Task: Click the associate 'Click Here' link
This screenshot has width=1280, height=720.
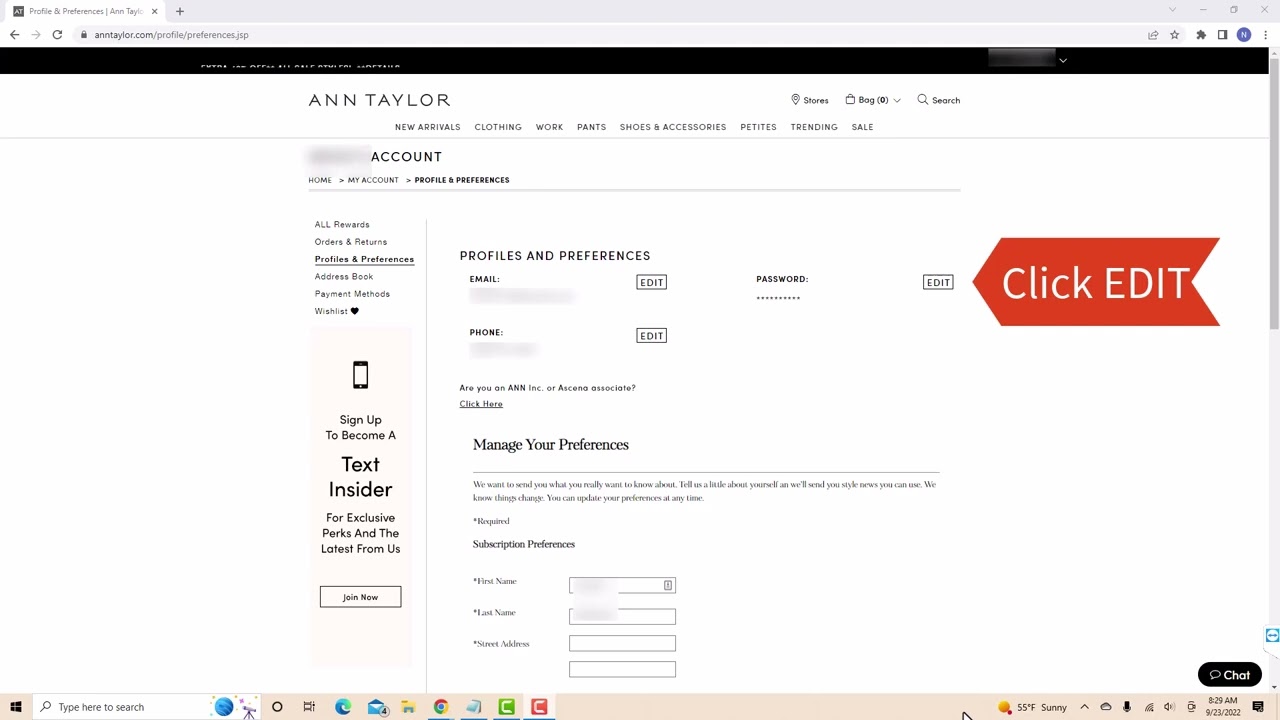Action: click(x=481, y=404)
